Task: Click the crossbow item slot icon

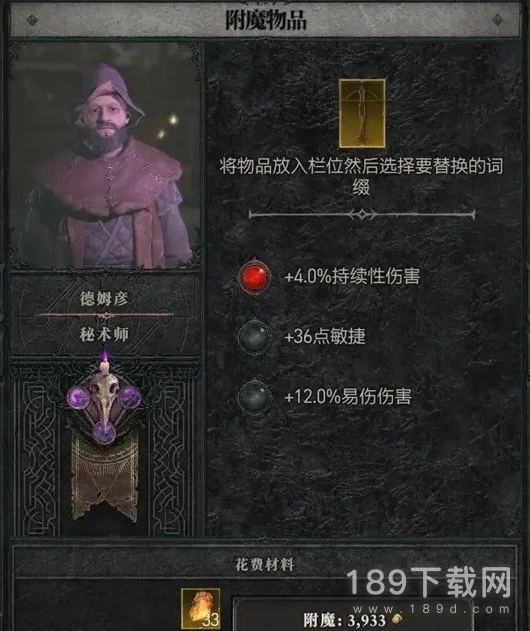Action: 362,113
